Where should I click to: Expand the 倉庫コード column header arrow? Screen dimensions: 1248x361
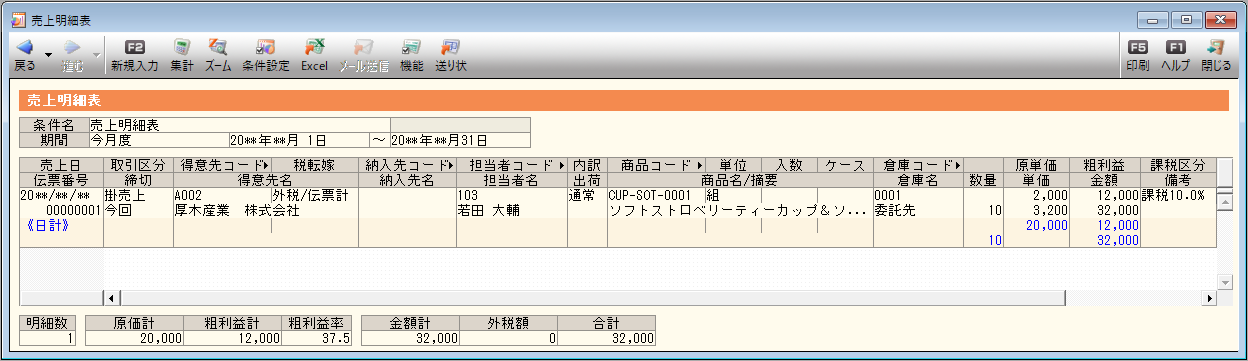click(x=958, y=165)
